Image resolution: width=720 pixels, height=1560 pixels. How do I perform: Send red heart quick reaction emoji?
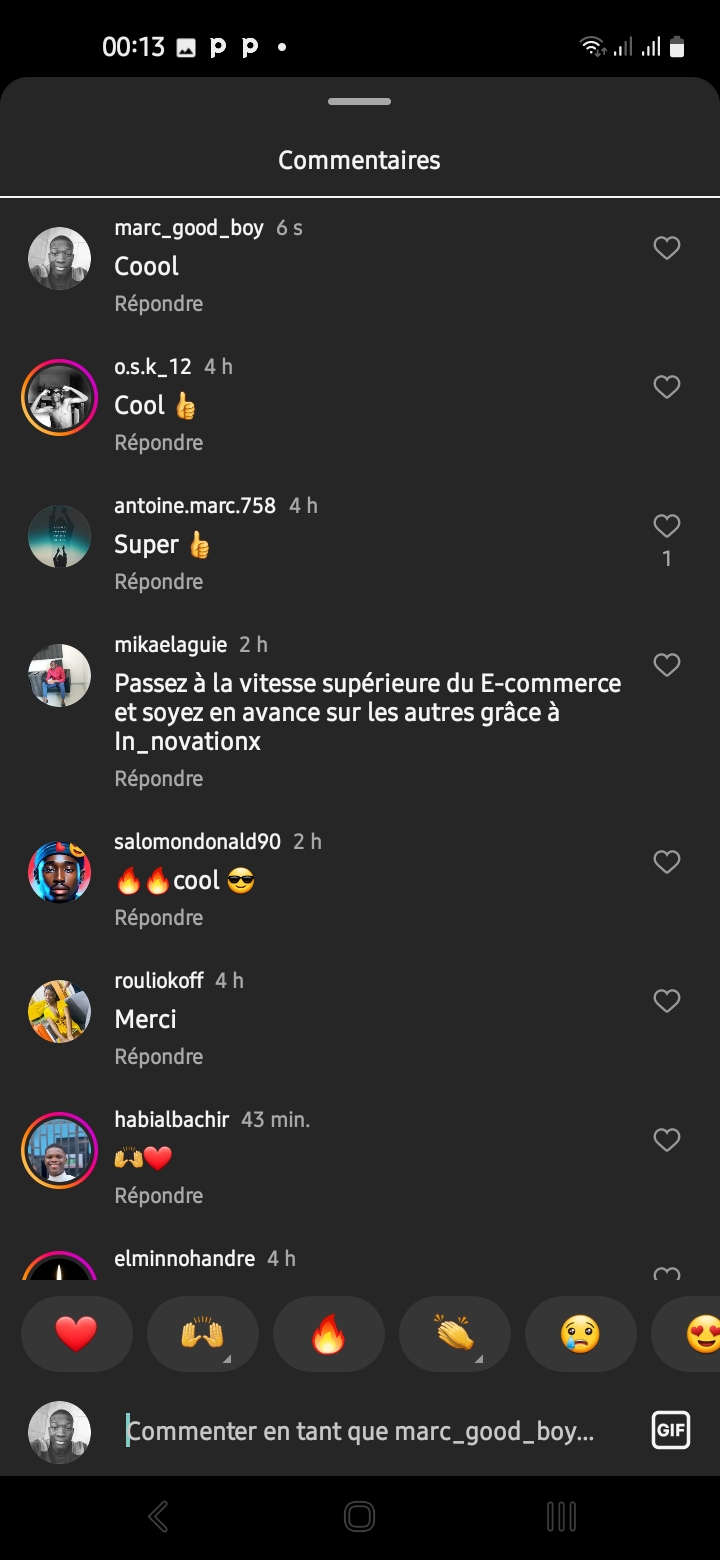pyautogui.click(x=76, y=1334)
